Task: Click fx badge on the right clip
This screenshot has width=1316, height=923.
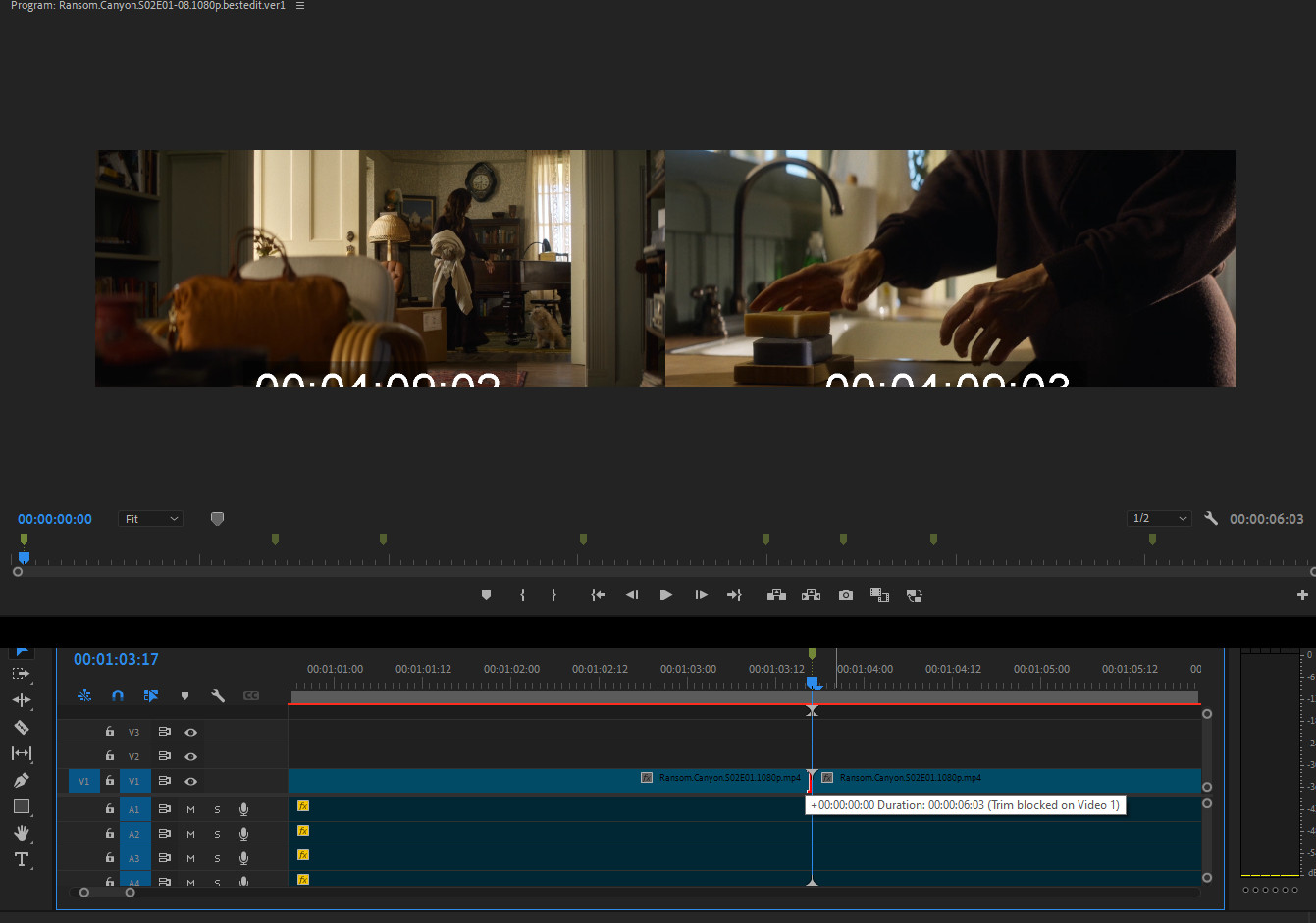Action: [827, 778]
